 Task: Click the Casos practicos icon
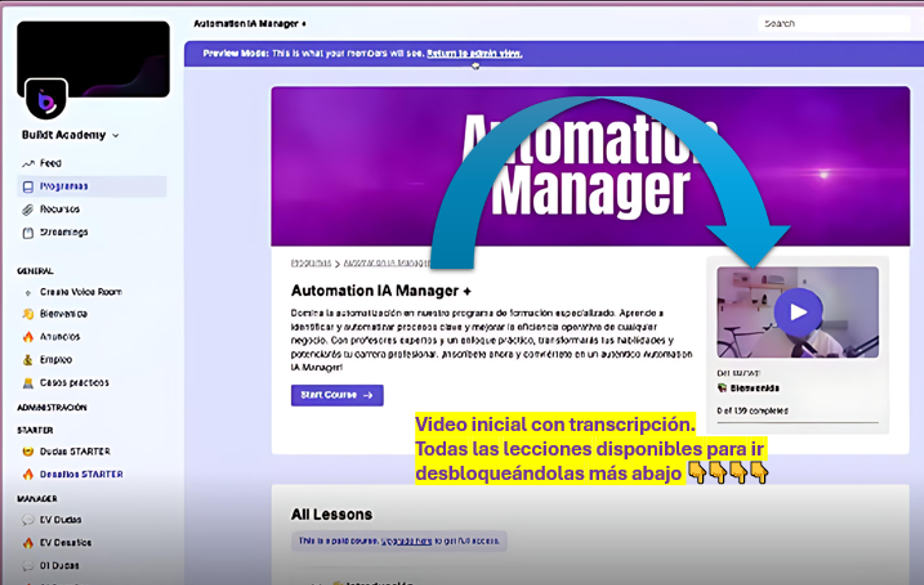click(x=27, y=383)
